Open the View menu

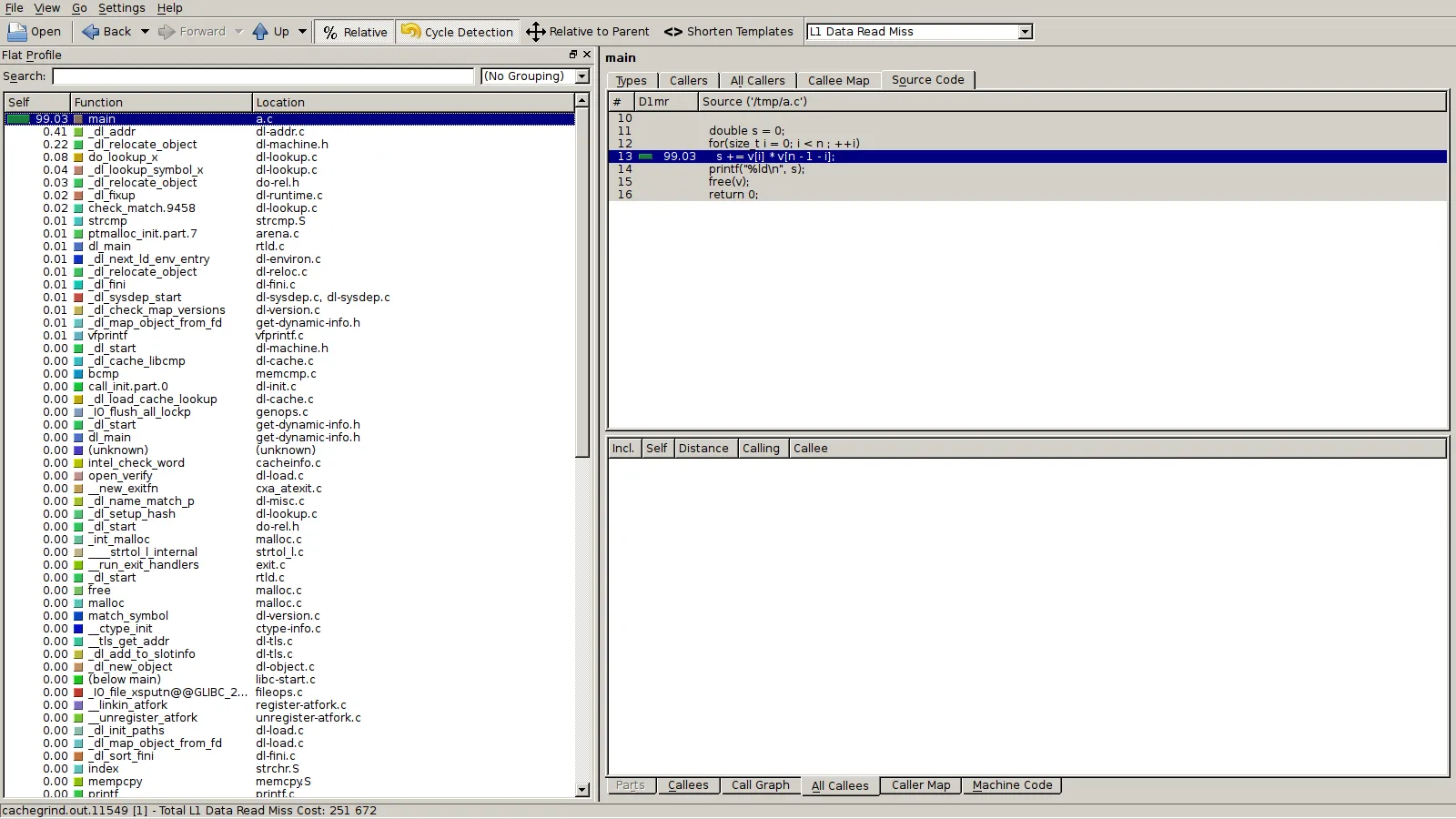(x=47, y=8)
